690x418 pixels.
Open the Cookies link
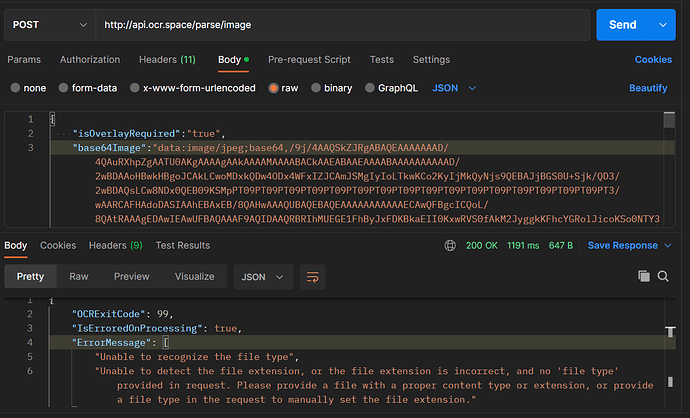[x=653, y=59]
